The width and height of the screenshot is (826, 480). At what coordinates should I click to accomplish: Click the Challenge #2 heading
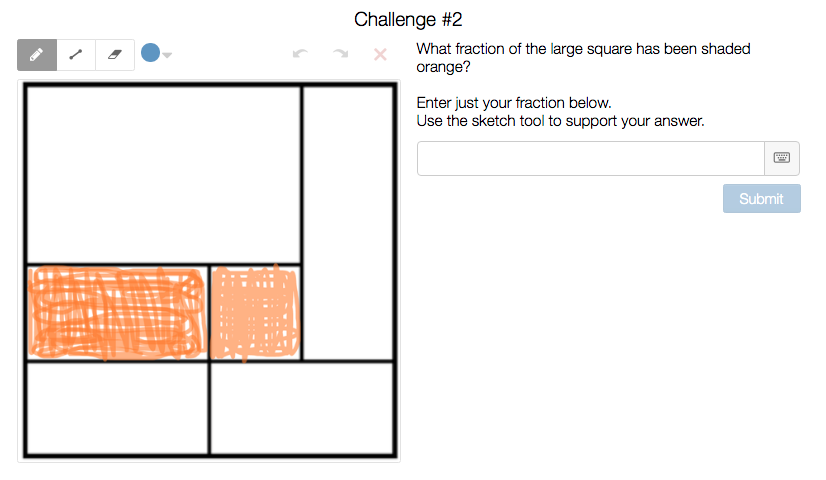(x=408, y=19)
